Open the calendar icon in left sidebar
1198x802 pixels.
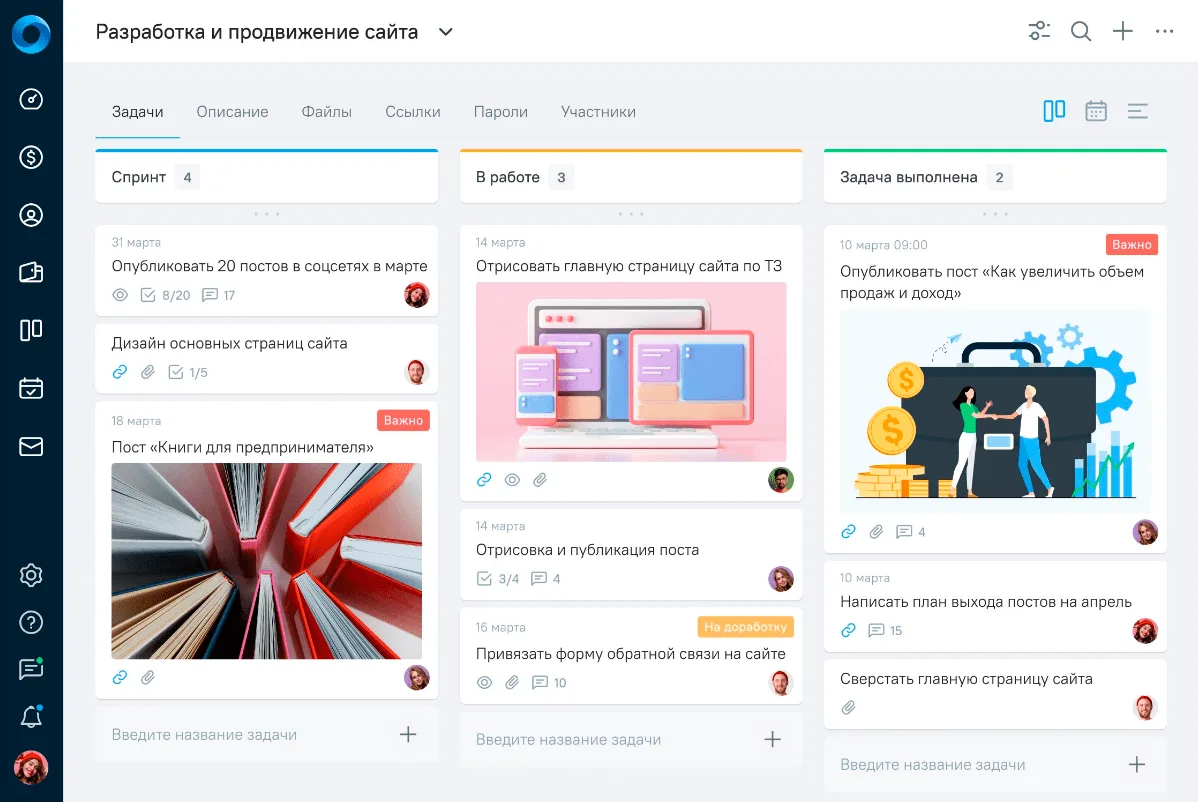[31, 388]
